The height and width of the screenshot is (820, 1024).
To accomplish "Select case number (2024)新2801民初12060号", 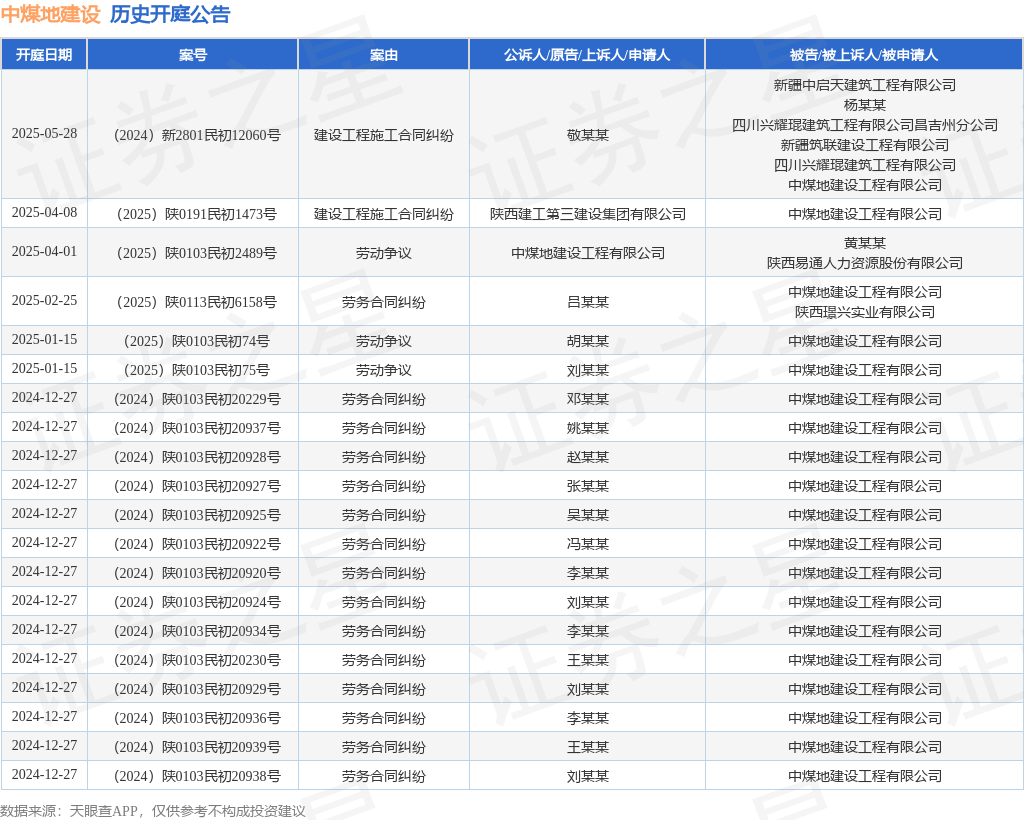I will click(x=197, y=135).
